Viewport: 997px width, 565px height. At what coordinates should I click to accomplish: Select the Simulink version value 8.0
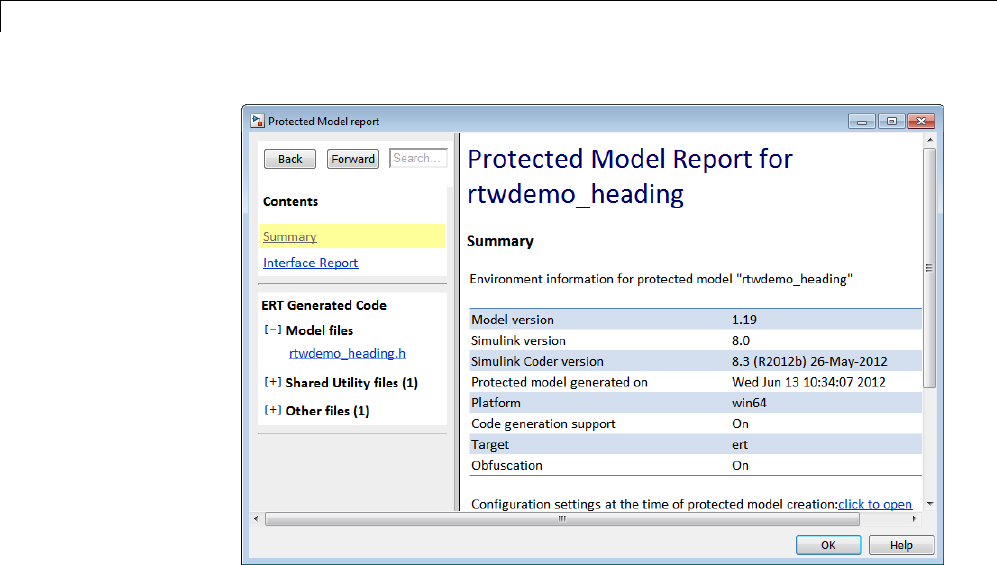(741, 341)
